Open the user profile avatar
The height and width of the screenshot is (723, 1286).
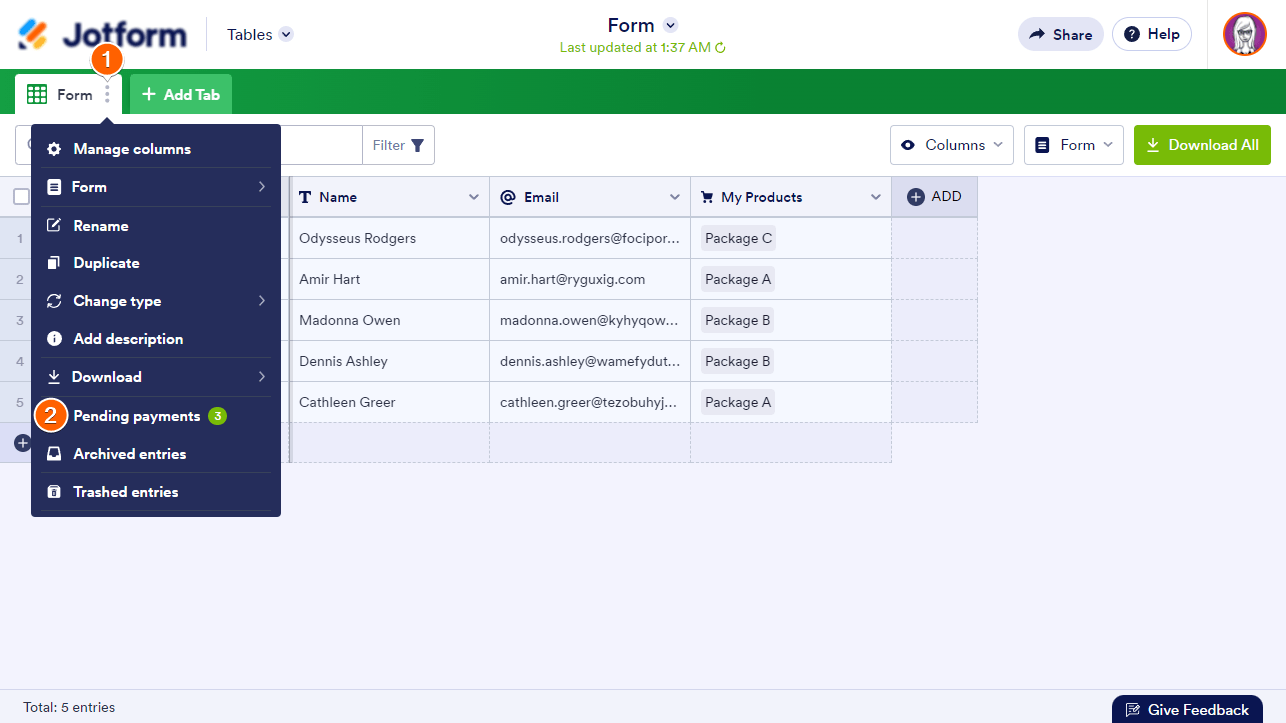[1244, 34]
